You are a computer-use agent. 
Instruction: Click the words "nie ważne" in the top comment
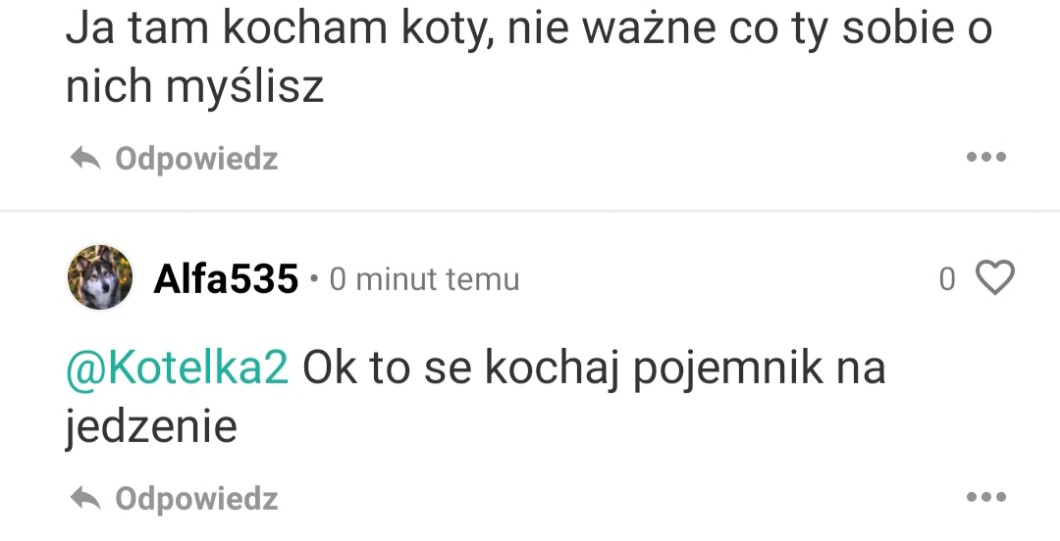click(x=611, y=29)
